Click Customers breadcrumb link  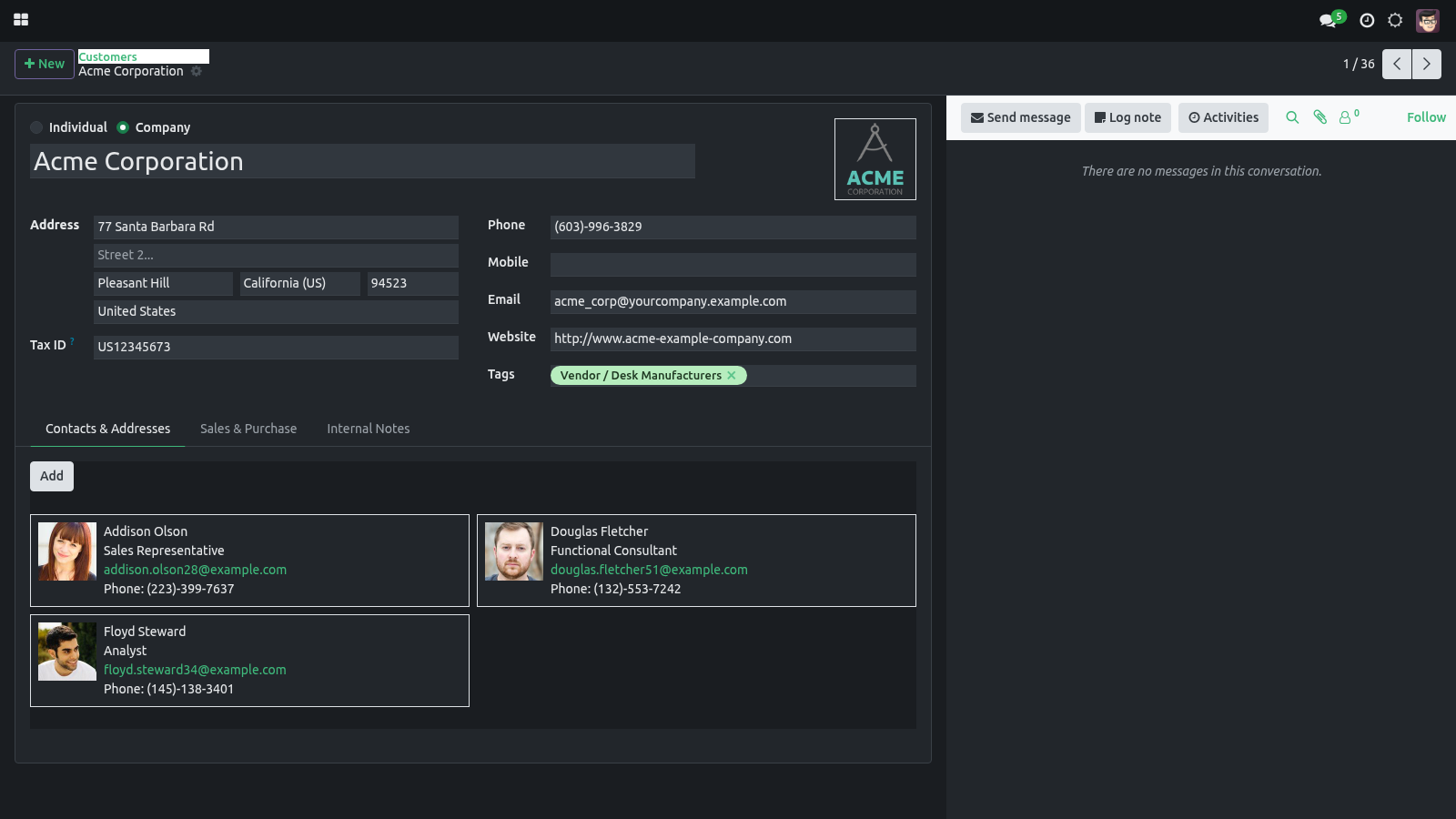[107, 56]
